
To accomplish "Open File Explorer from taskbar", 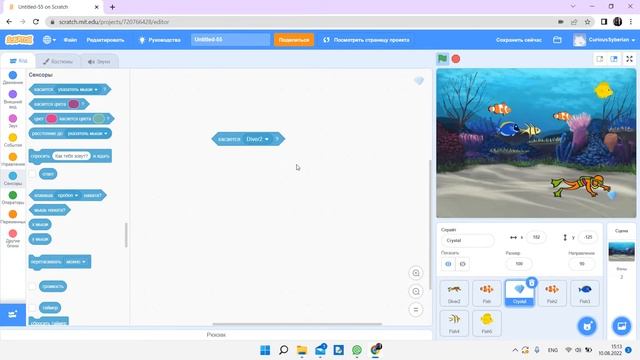I will point(302,350).
